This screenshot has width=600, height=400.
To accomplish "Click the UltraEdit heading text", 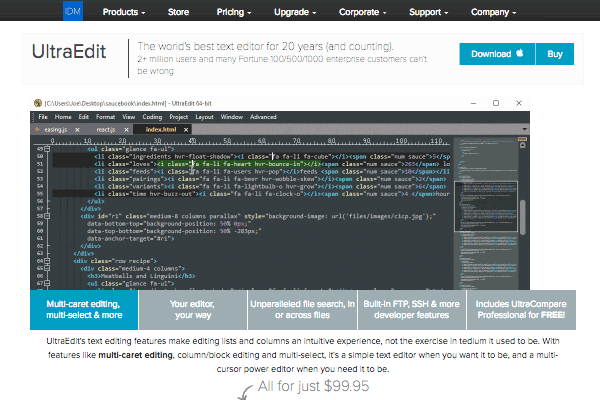I will (x=69, y=52).
